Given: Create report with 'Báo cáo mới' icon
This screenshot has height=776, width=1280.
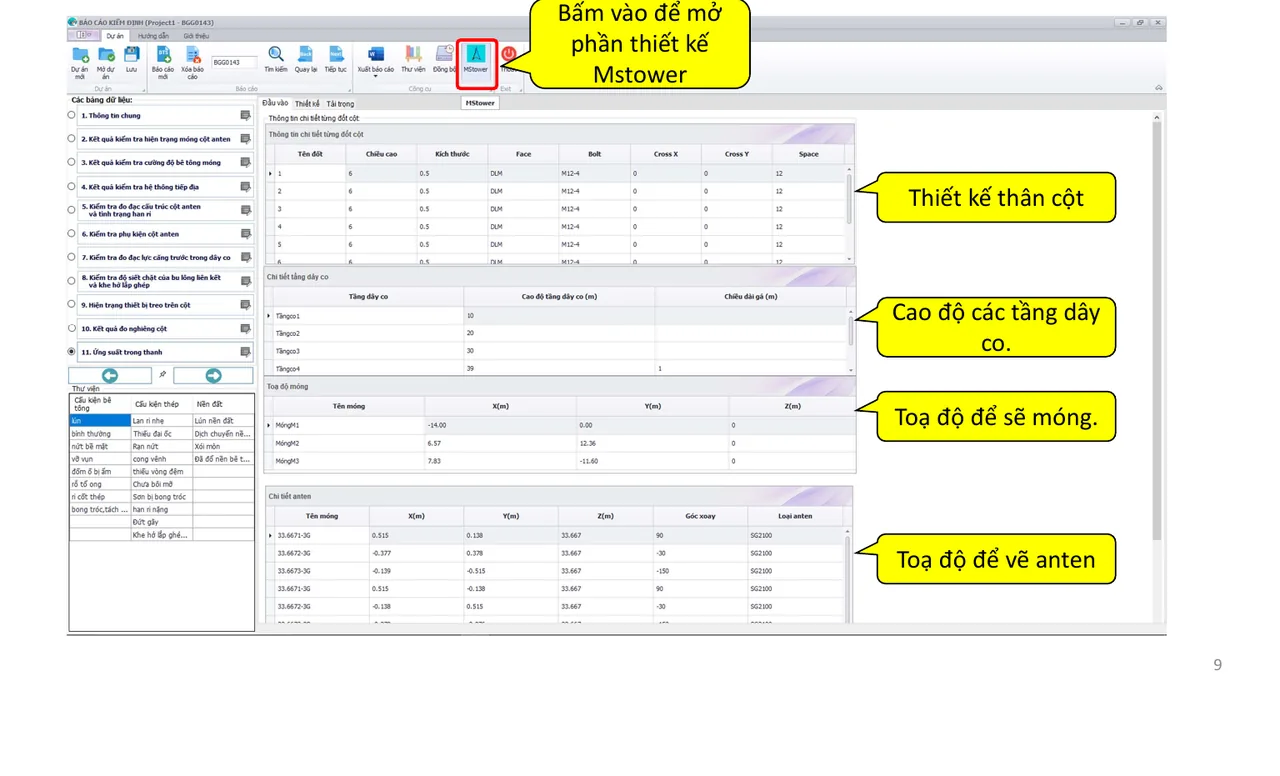Looking at the screenshot, I should (163, 54).
